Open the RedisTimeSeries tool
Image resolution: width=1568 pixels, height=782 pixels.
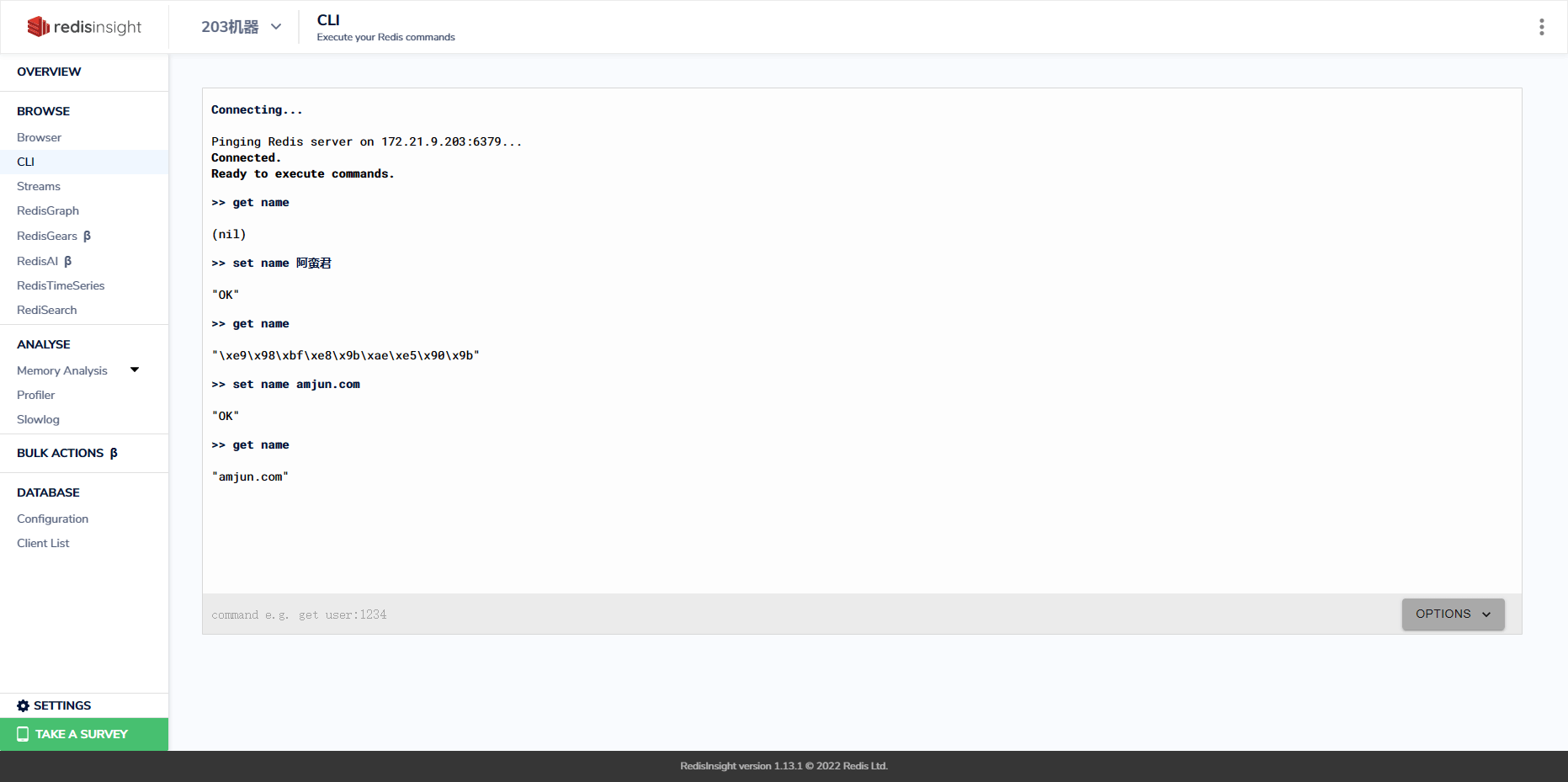pyautogui.click(x=61, y=285)
